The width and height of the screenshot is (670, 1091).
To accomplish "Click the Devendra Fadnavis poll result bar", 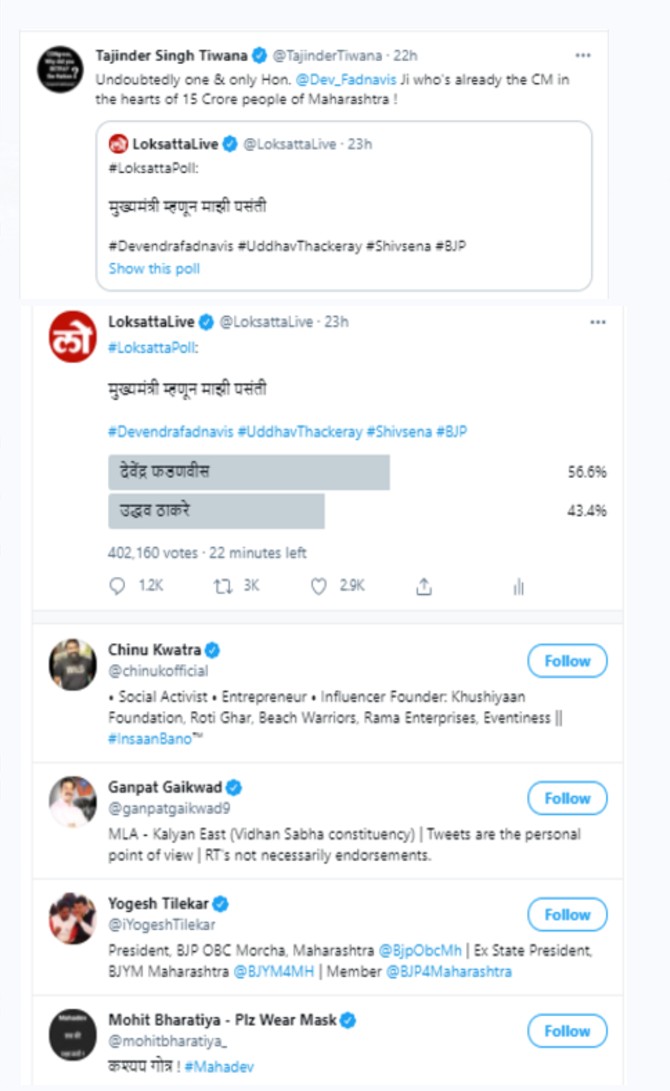I will coord(249,472).
